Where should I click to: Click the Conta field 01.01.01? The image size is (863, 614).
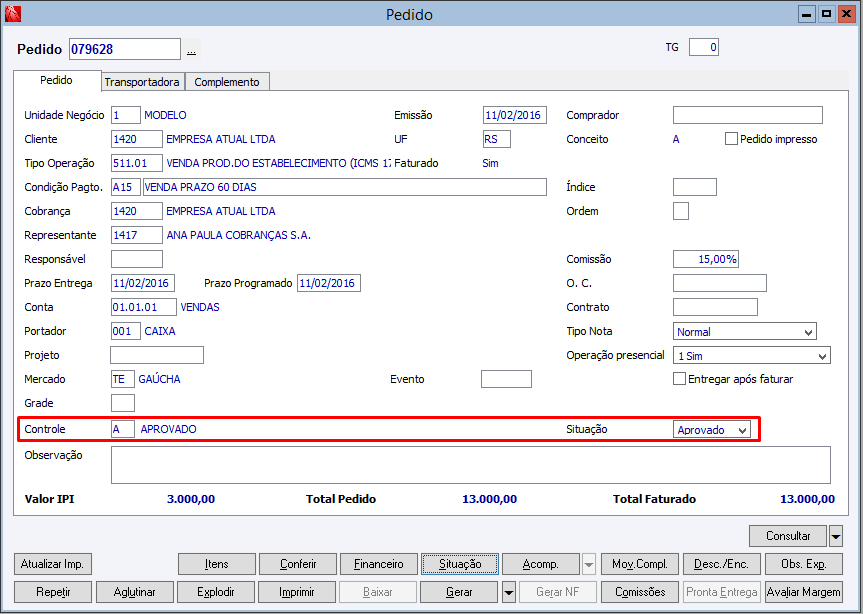point(144,307)
